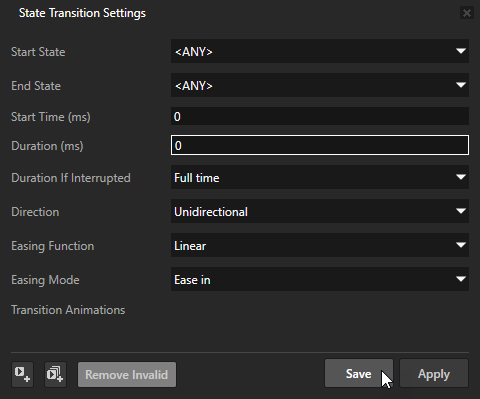Open the Duration If Interrupted dropdown
Viewport: 480px width, 399px height.
click(x=320, y=177)
